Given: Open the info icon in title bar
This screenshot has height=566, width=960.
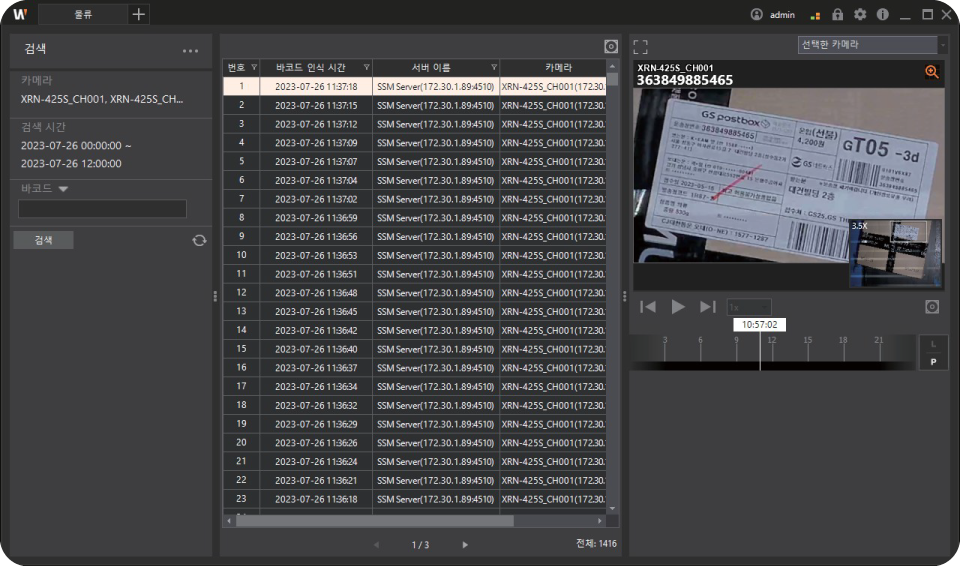Looking at the screenshot, I should tap(882, 15).
